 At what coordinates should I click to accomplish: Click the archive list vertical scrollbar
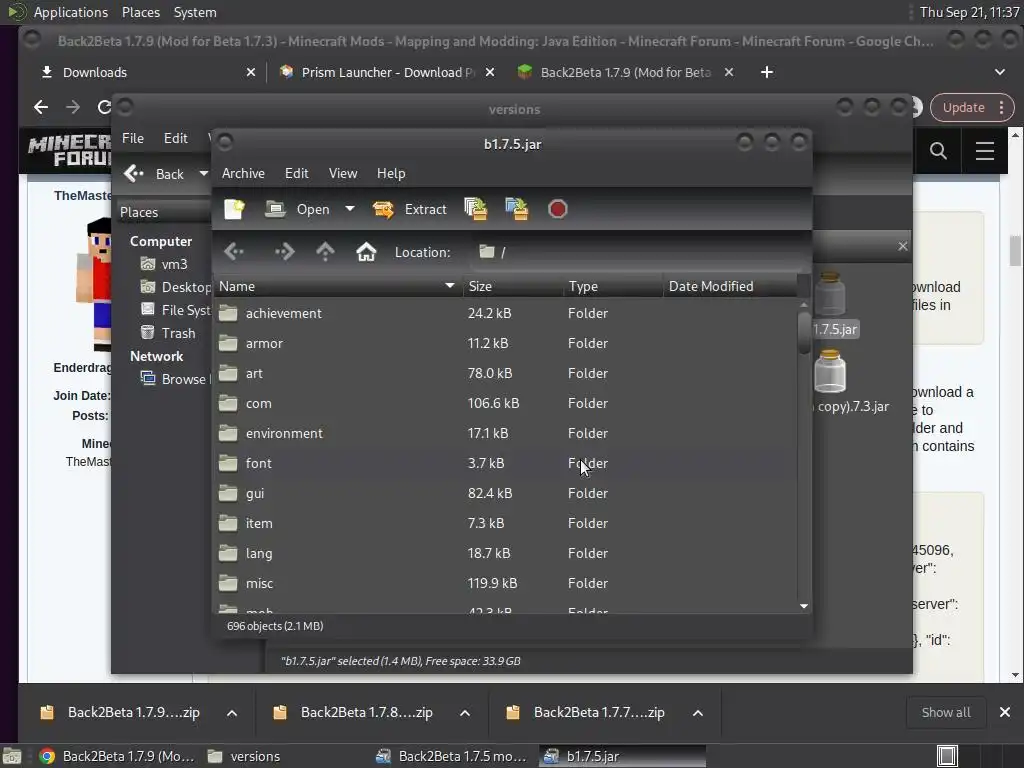tap(804, 332)
